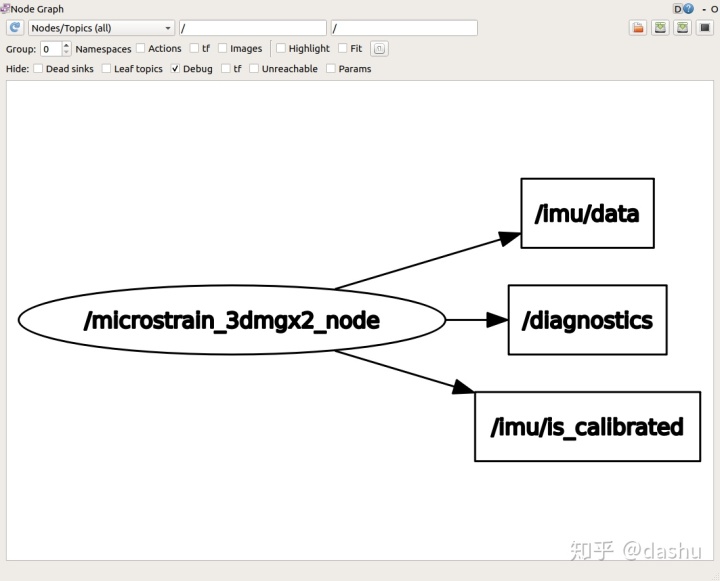Click the /diagnostics topic box
Screen dimensions: 720x581
pos(587,320)
